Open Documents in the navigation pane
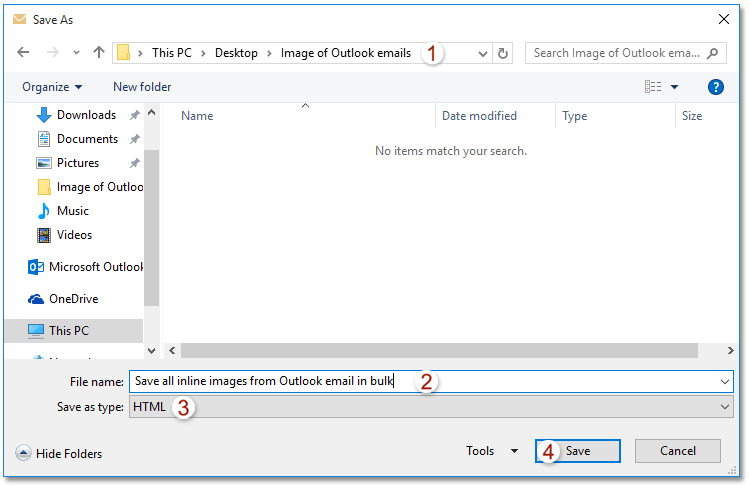This screenshot has width=749, height=485. click(87, 139)
